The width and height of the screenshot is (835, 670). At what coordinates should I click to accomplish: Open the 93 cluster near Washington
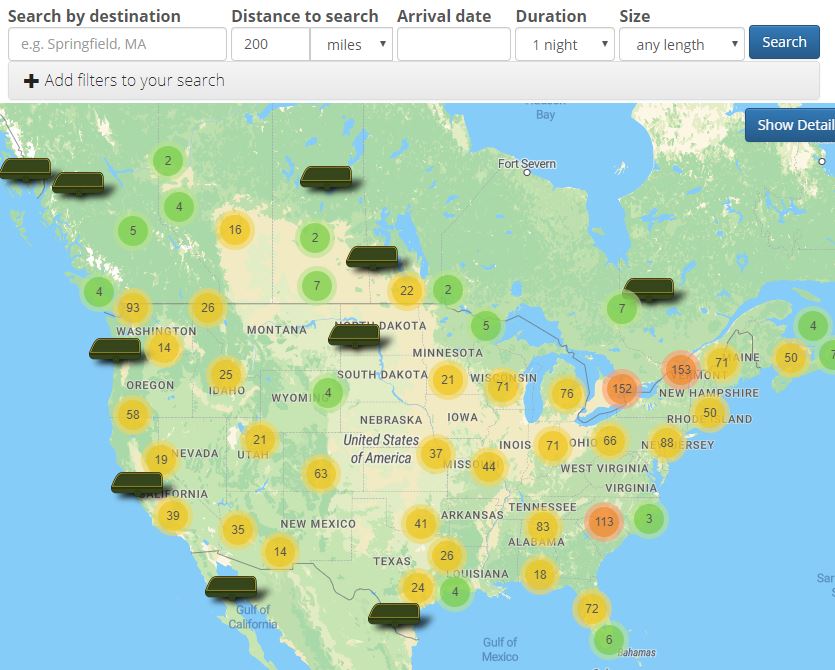pos(133,307)
